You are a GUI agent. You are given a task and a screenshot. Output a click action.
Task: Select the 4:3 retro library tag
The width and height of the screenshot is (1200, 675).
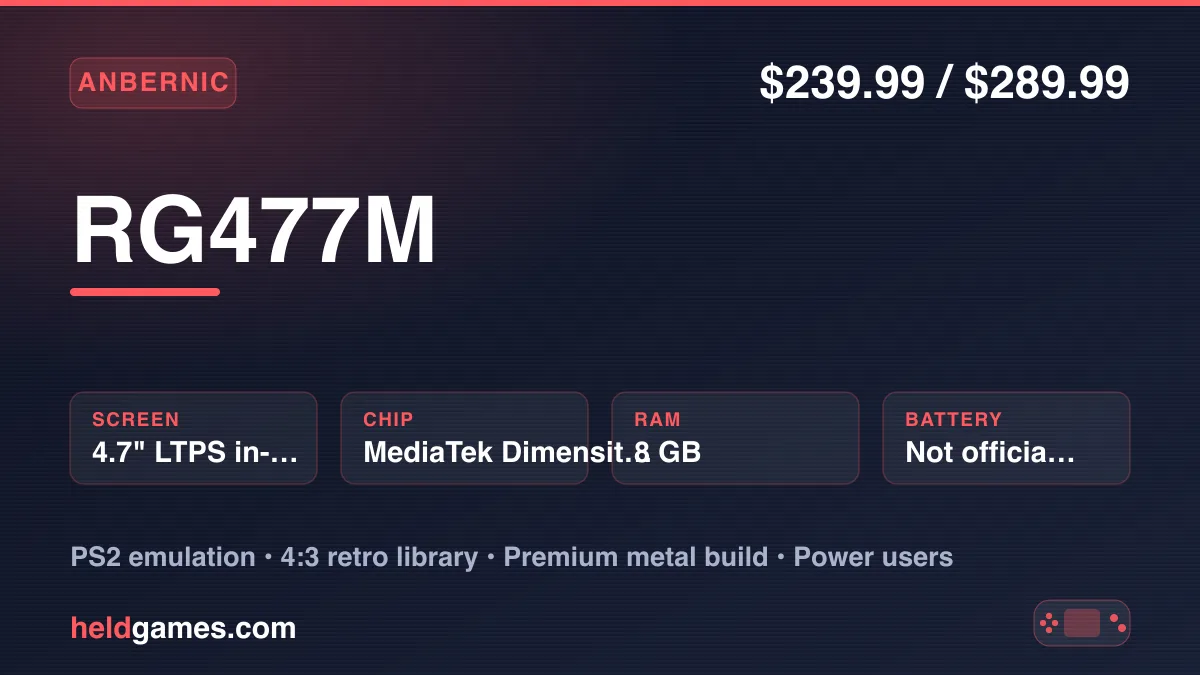tap(381, 557)
